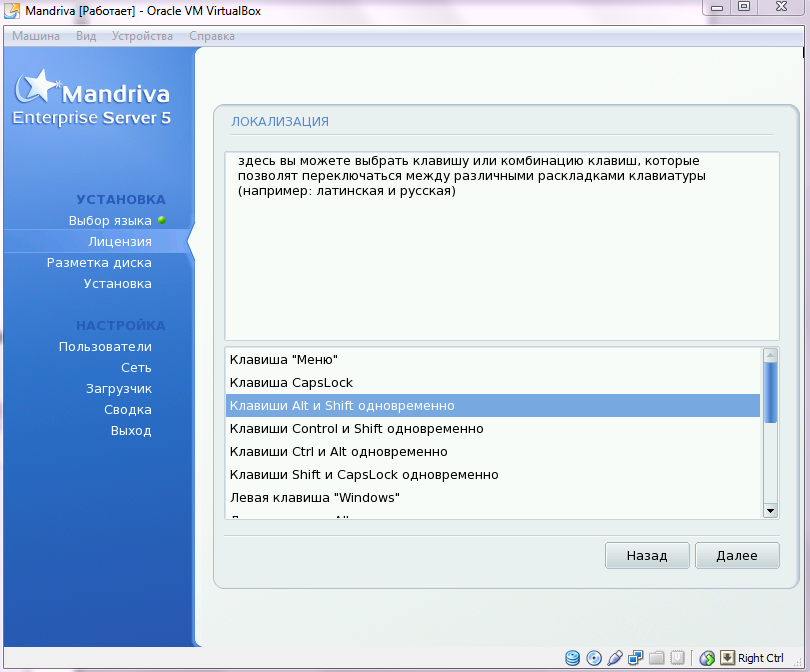810x672 pixels.
Task: Select Левая клавиша "Windows" option
Action: click(493, 497)
